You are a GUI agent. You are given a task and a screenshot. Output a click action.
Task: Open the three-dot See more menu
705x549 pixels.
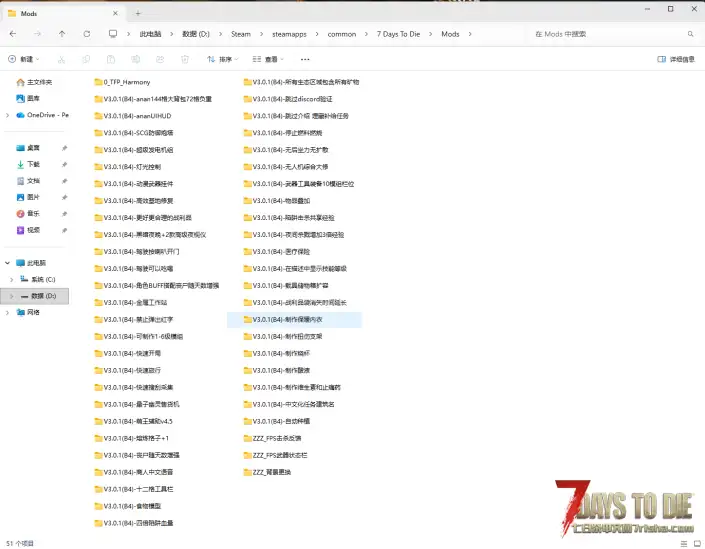(305, 59)
